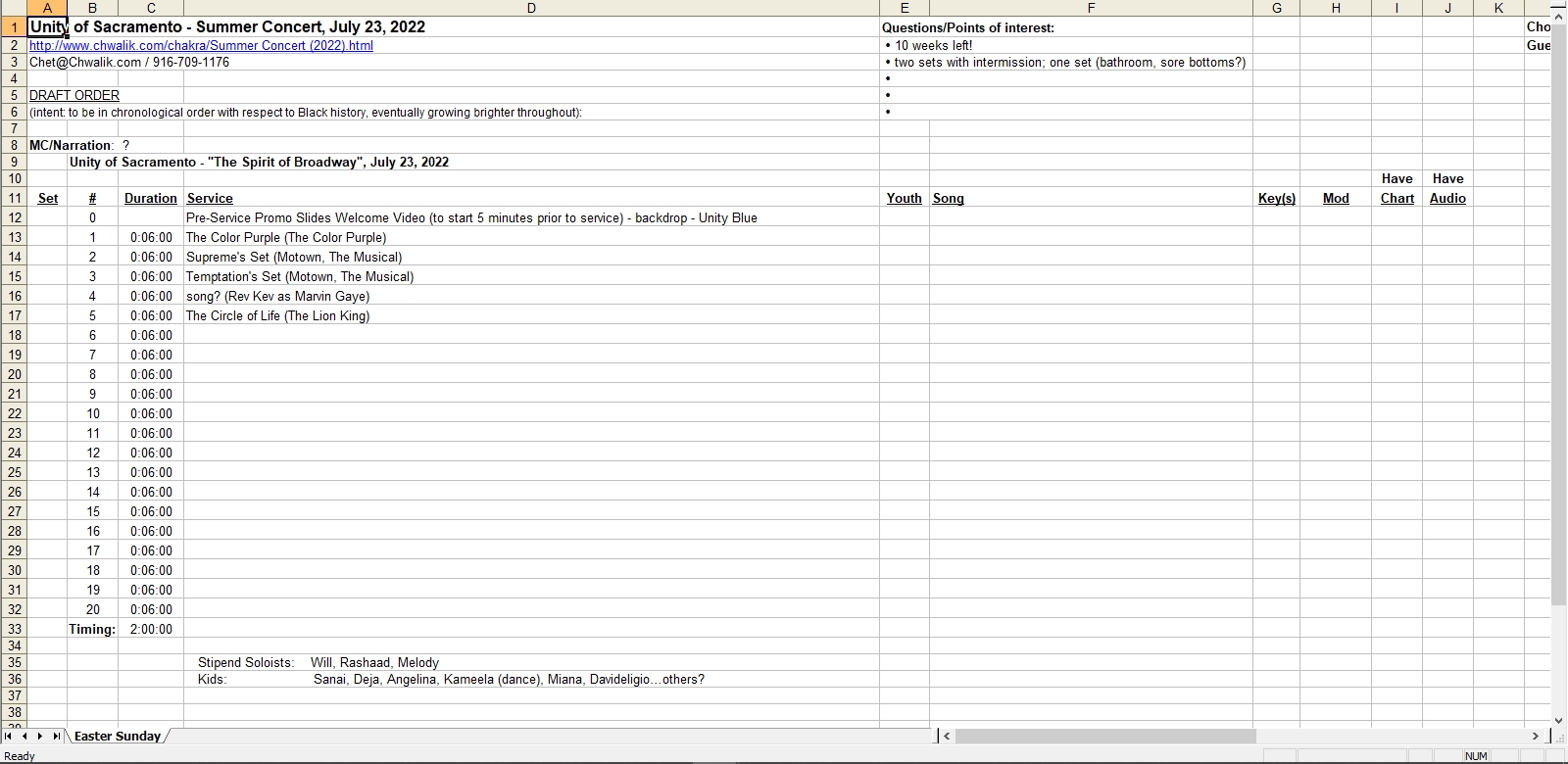Select column I header
The image size is (1568, 764).
(x=1396, y=8)
